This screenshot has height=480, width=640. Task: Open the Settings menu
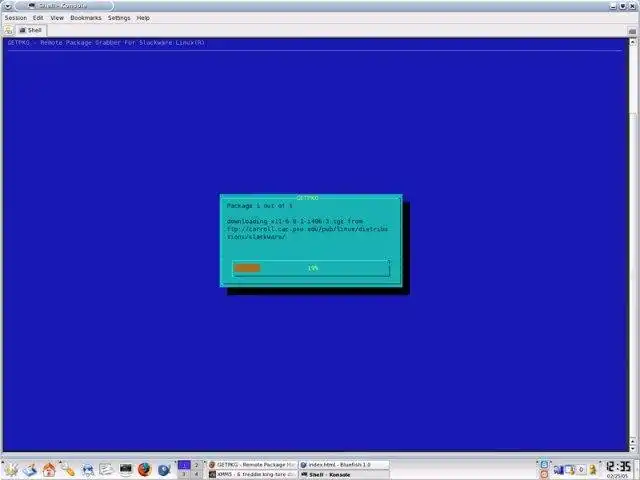tap(119, 18)
